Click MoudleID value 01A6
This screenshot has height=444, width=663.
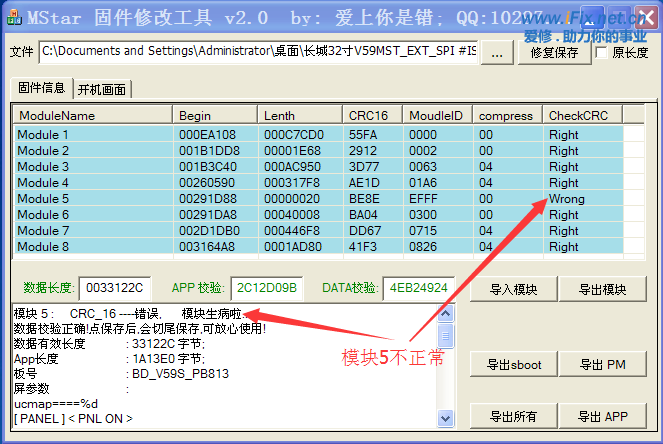coord(423,183)
